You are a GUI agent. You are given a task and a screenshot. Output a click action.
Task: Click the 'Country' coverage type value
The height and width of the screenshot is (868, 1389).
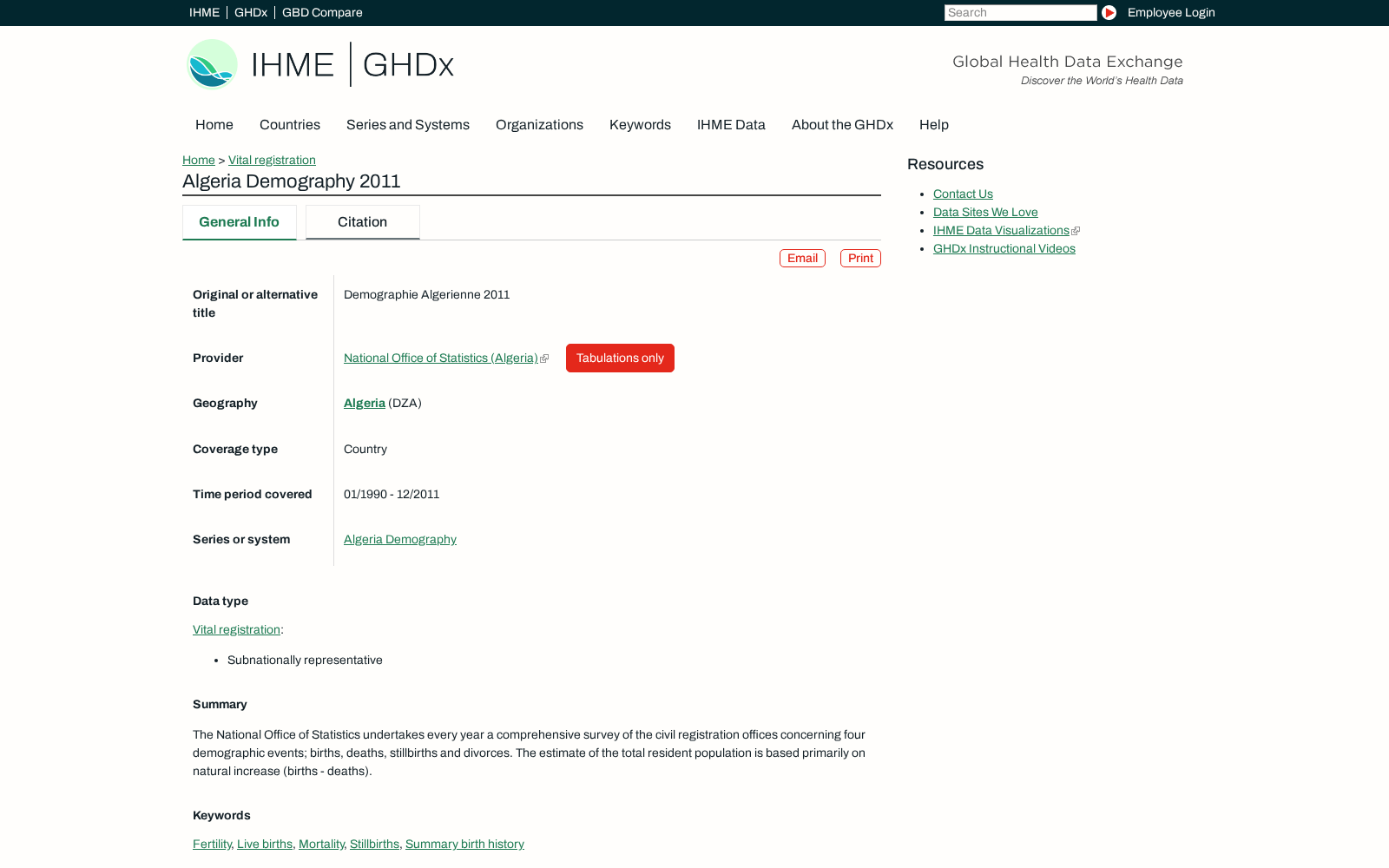[x=365, y=450]
